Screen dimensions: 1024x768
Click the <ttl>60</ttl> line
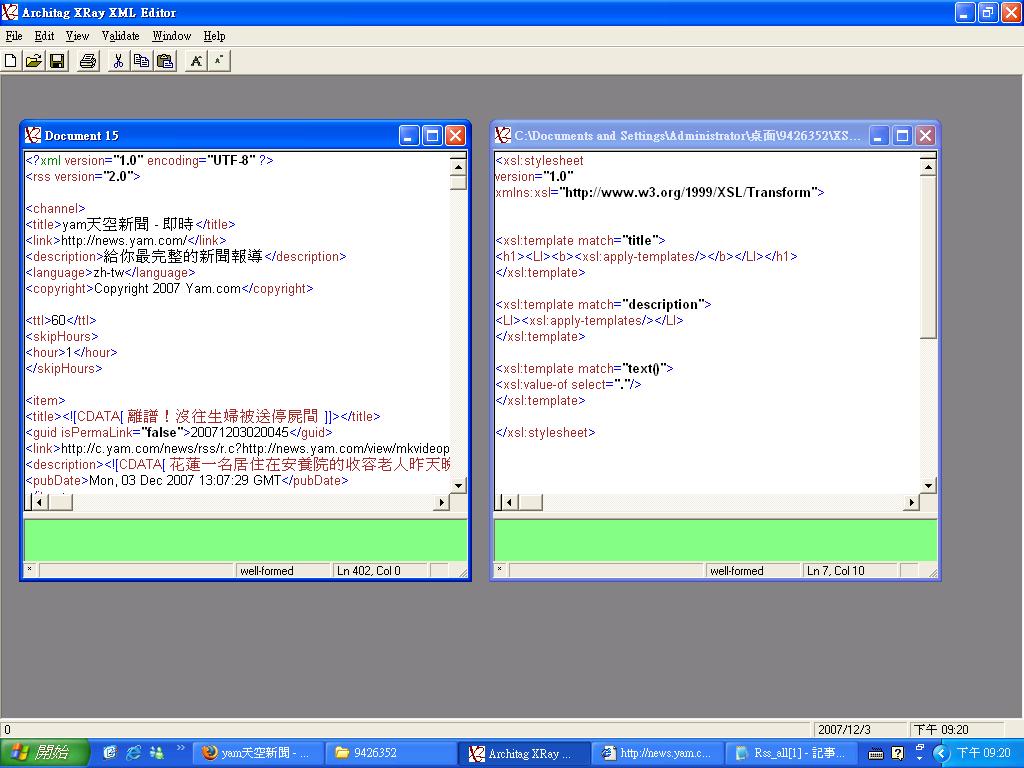point(61,320)
